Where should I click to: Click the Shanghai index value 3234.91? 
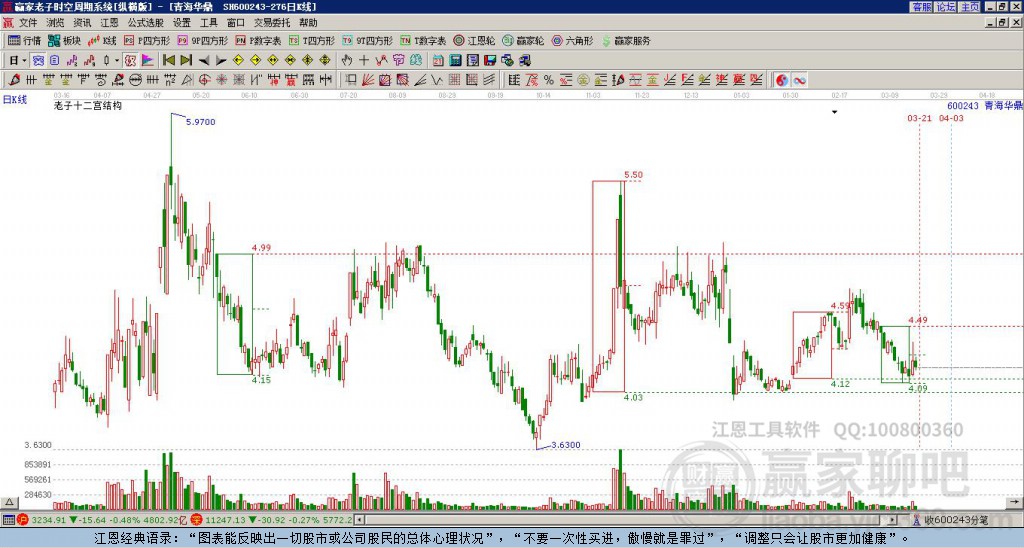pyautogui.click(x=49, y=520)
